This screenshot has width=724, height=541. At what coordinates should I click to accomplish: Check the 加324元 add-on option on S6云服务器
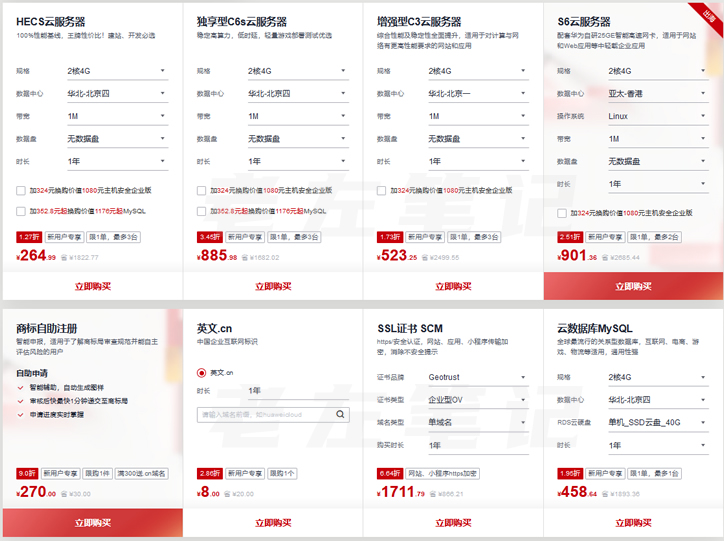[x=563, y=213]
